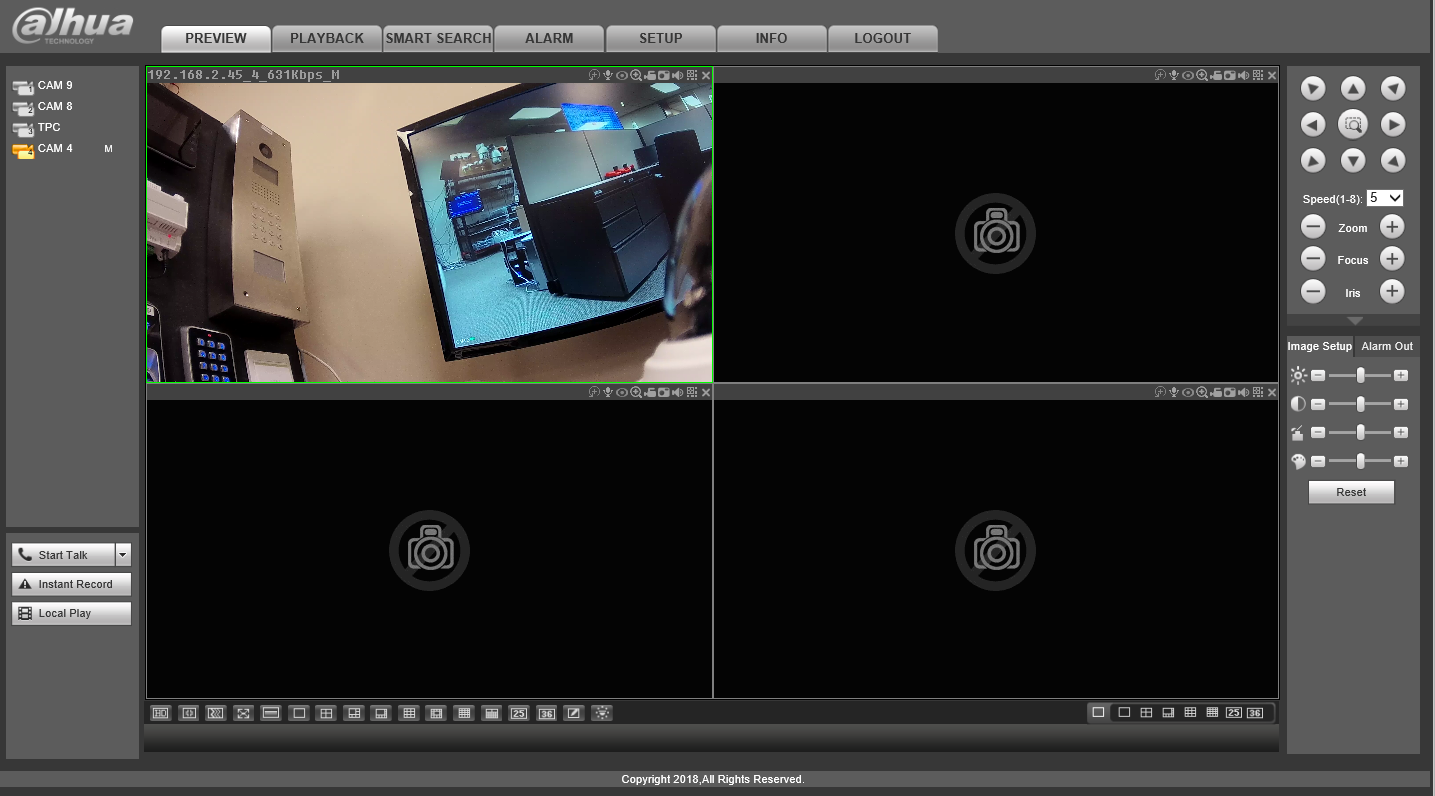Start local record in CAM 4 window
Screen dimensions: 1435x796
tap(649, 75)
